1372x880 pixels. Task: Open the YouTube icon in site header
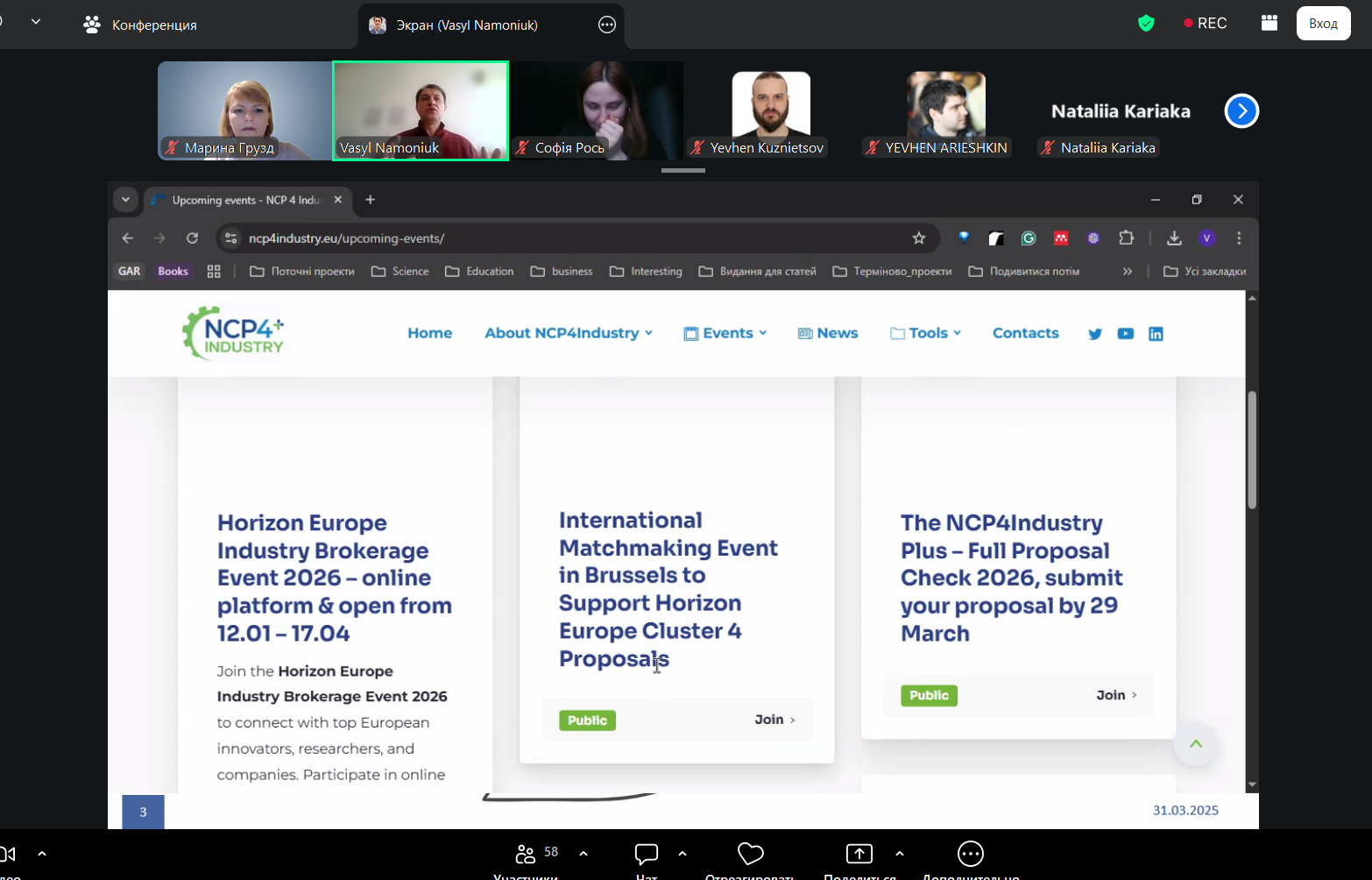point(1126,334)
